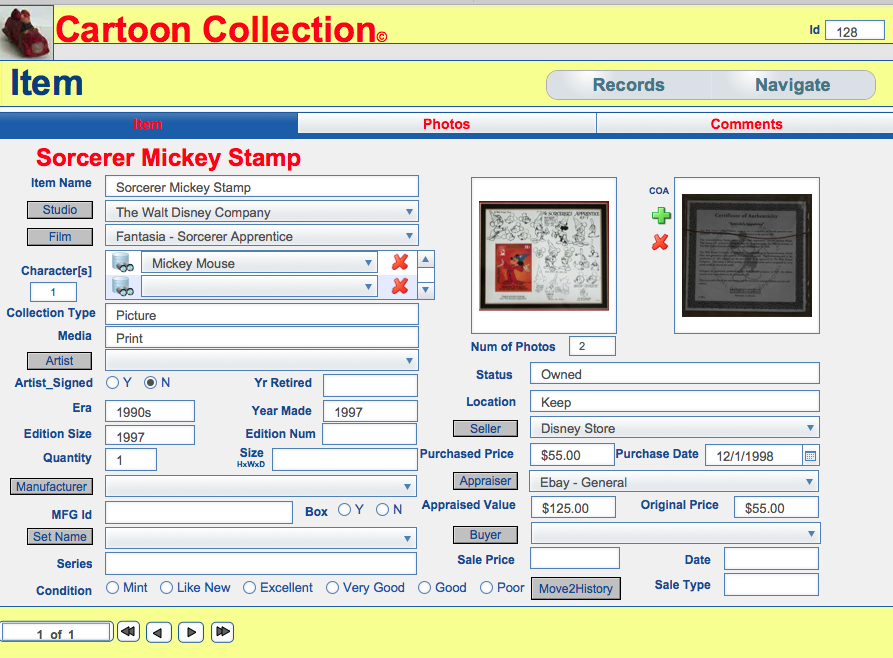Viewport: 893px width, 658px height.
Task: Open the Sorcerer Mickey stamp photo thumbnail
Action: coord(544,254)
